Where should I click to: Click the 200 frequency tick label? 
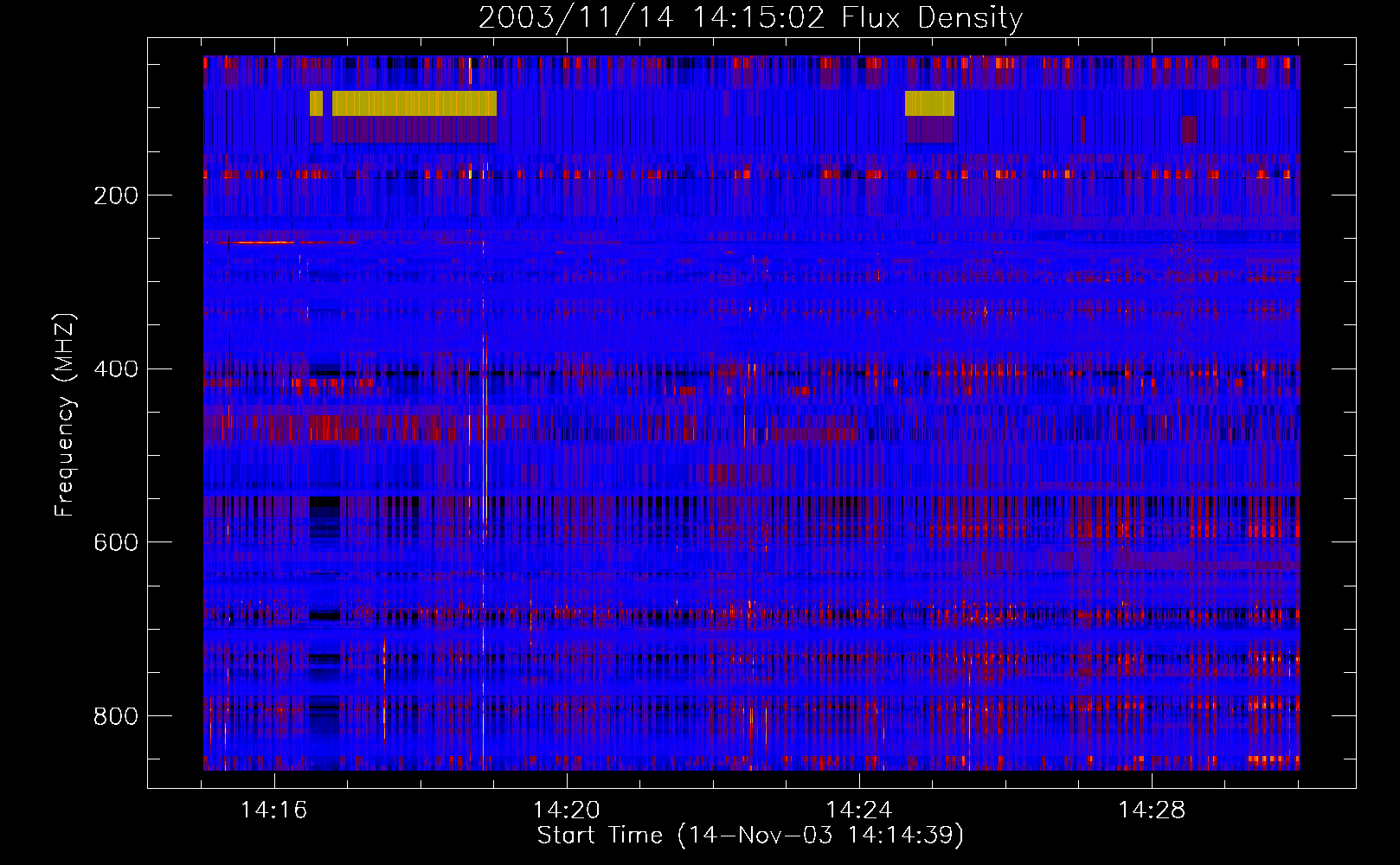(x=116, y=195)
